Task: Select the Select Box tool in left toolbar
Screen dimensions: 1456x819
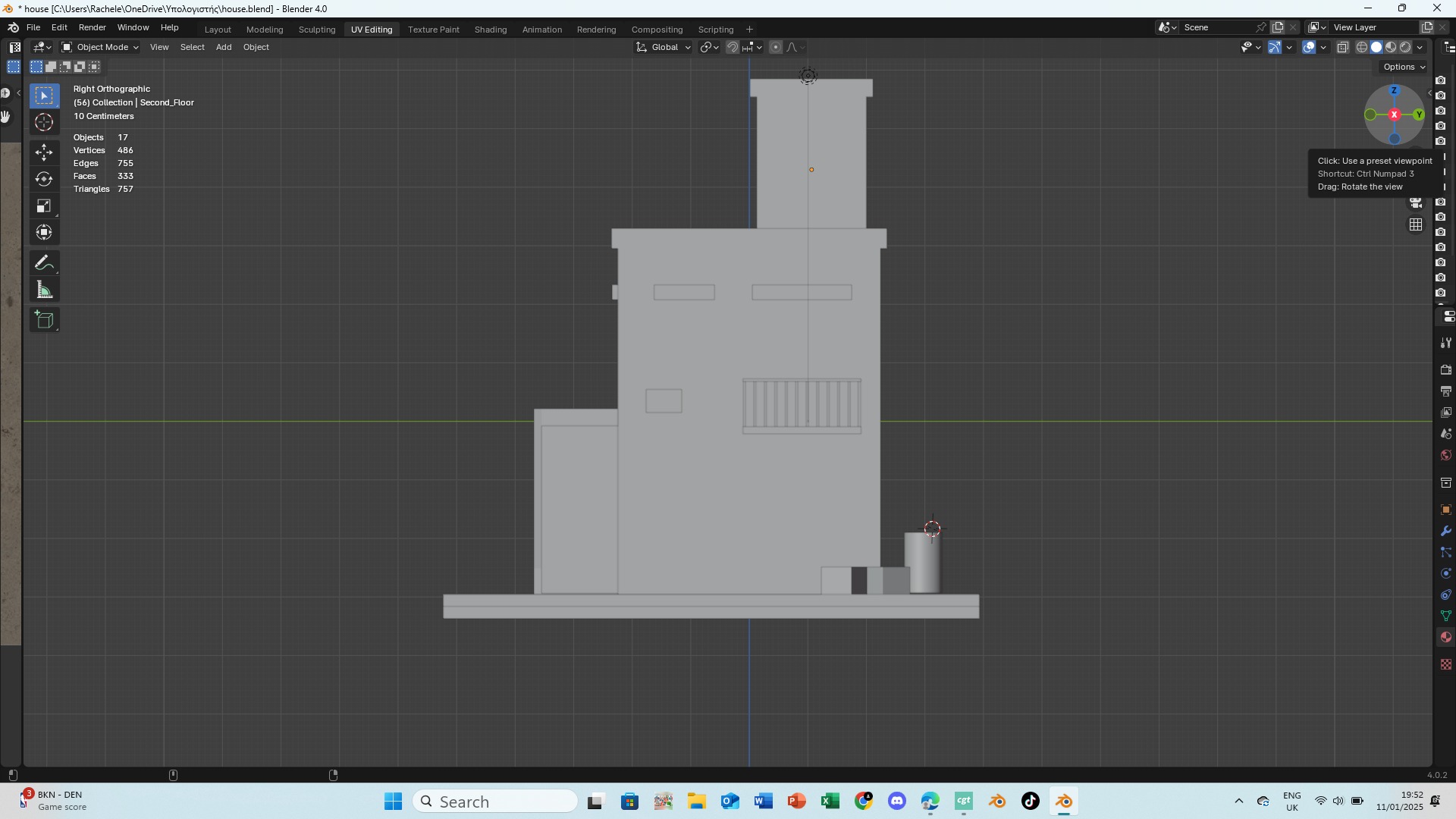Action: tap(44, 96)
